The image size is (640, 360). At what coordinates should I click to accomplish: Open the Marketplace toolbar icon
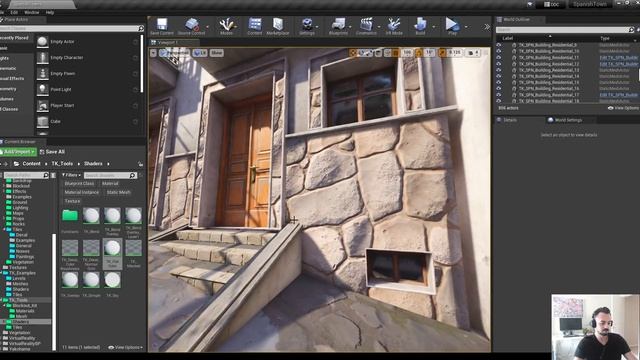[278, 26]
